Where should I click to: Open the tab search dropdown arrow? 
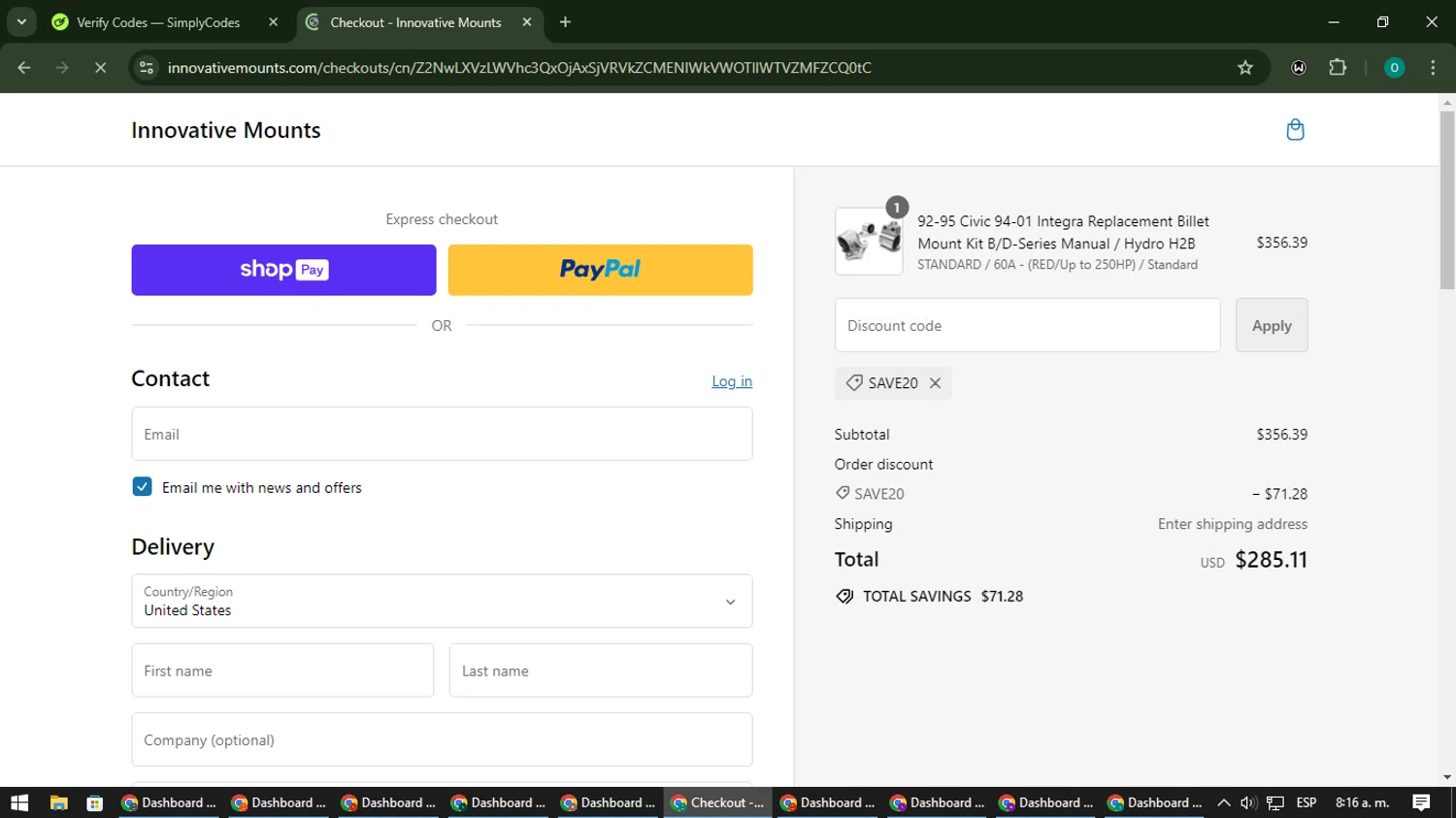[x=21, y=22]
